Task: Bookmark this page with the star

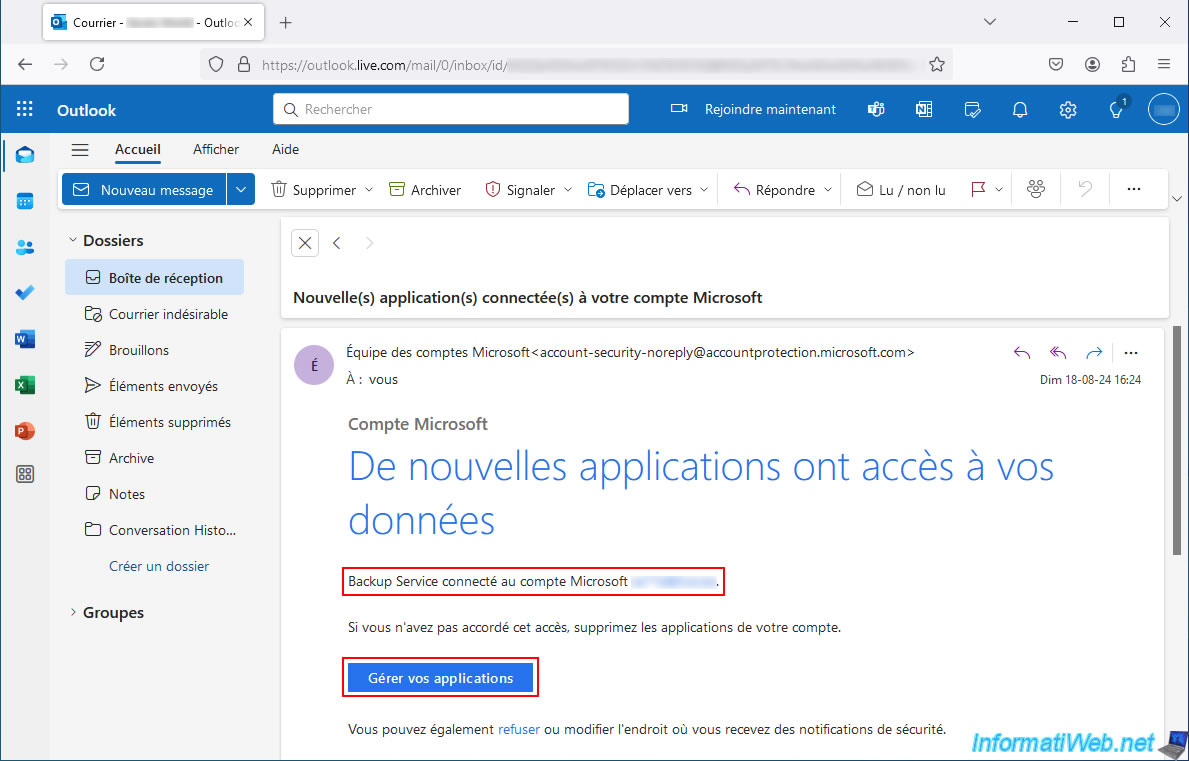Action: (936, 64)
